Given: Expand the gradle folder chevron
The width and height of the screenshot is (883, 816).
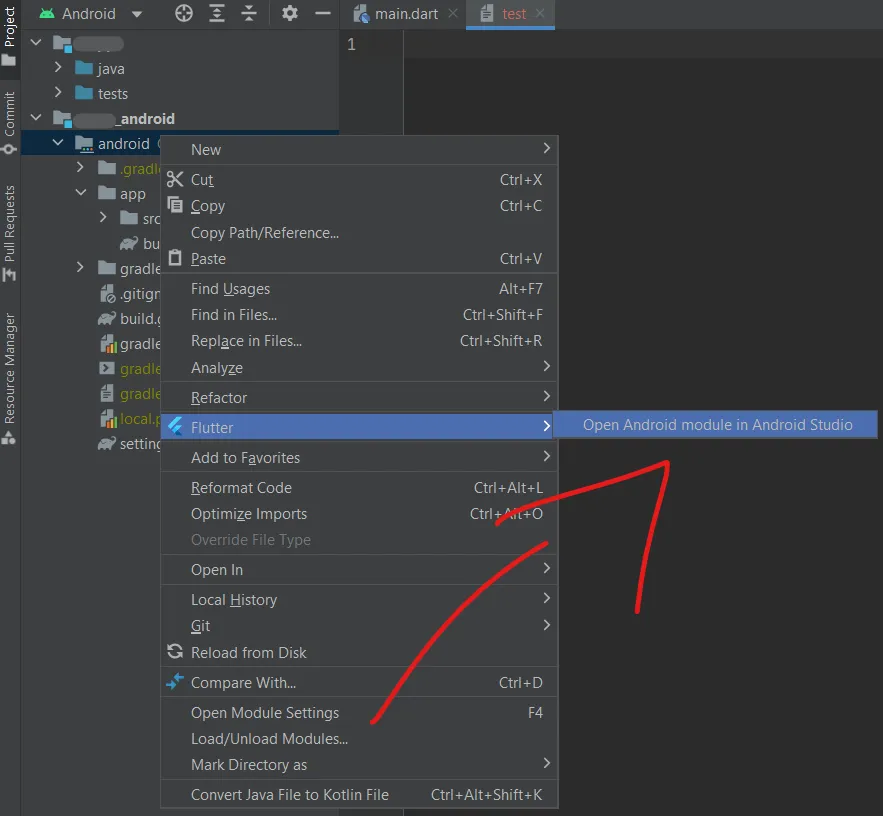Looking at the screenshot, I should pyautogui.click(x=80, y=267).
